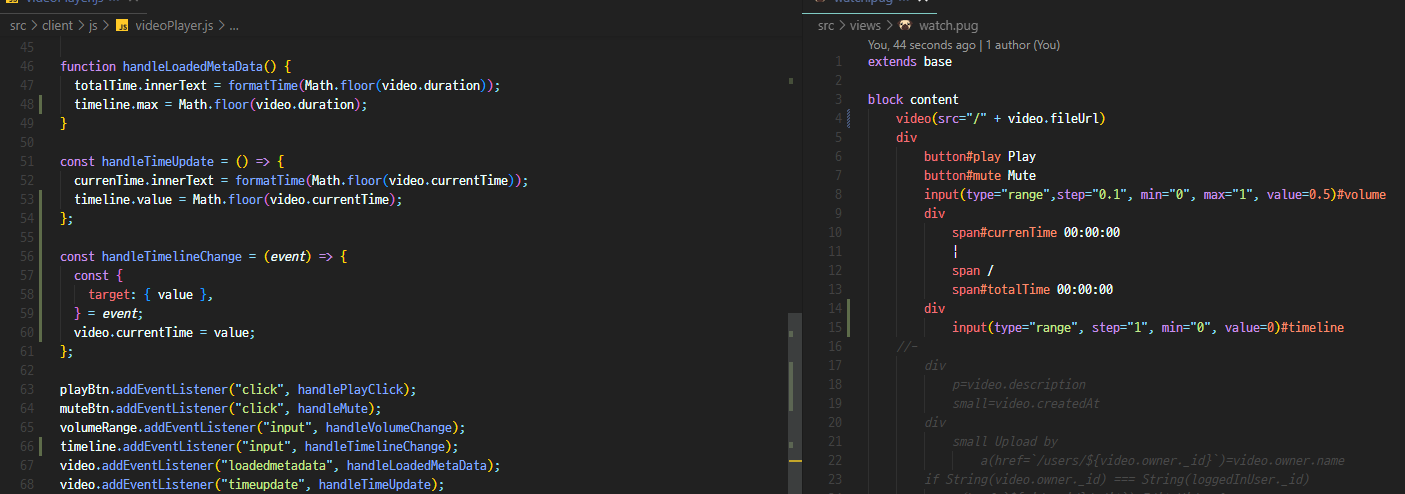Screen dimensions: 1405x494
Task: Click 'span#currenTime 00:00:00' line
Action: point(1036,232)
